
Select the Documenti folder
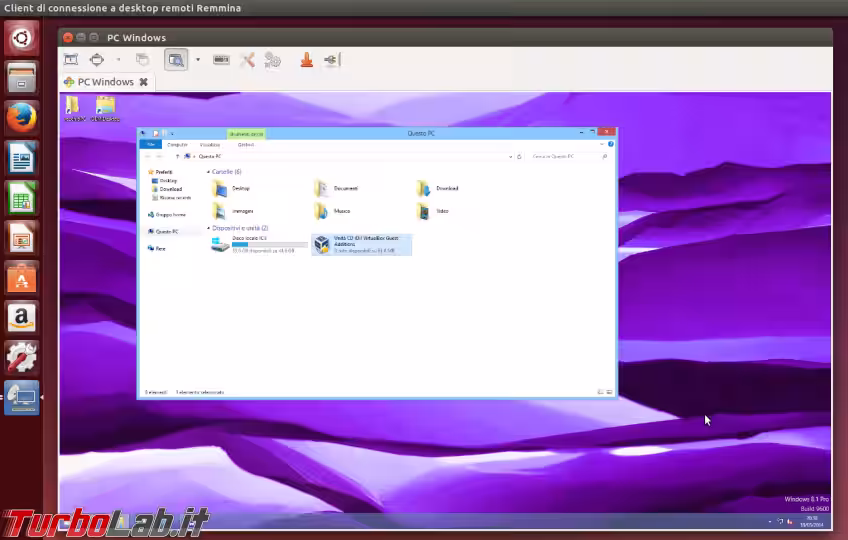pos(336,189)
